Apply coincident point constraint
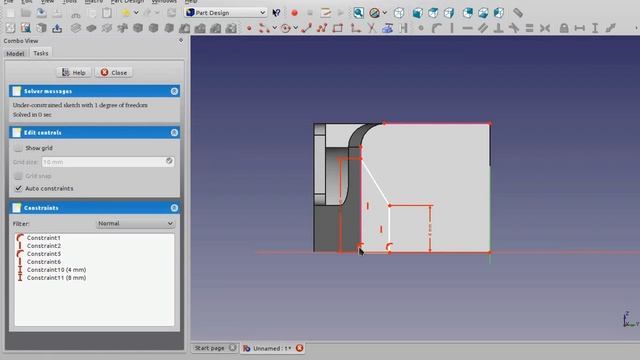The width and height of the screenshot is (640, 360). [x=421, y=28]
